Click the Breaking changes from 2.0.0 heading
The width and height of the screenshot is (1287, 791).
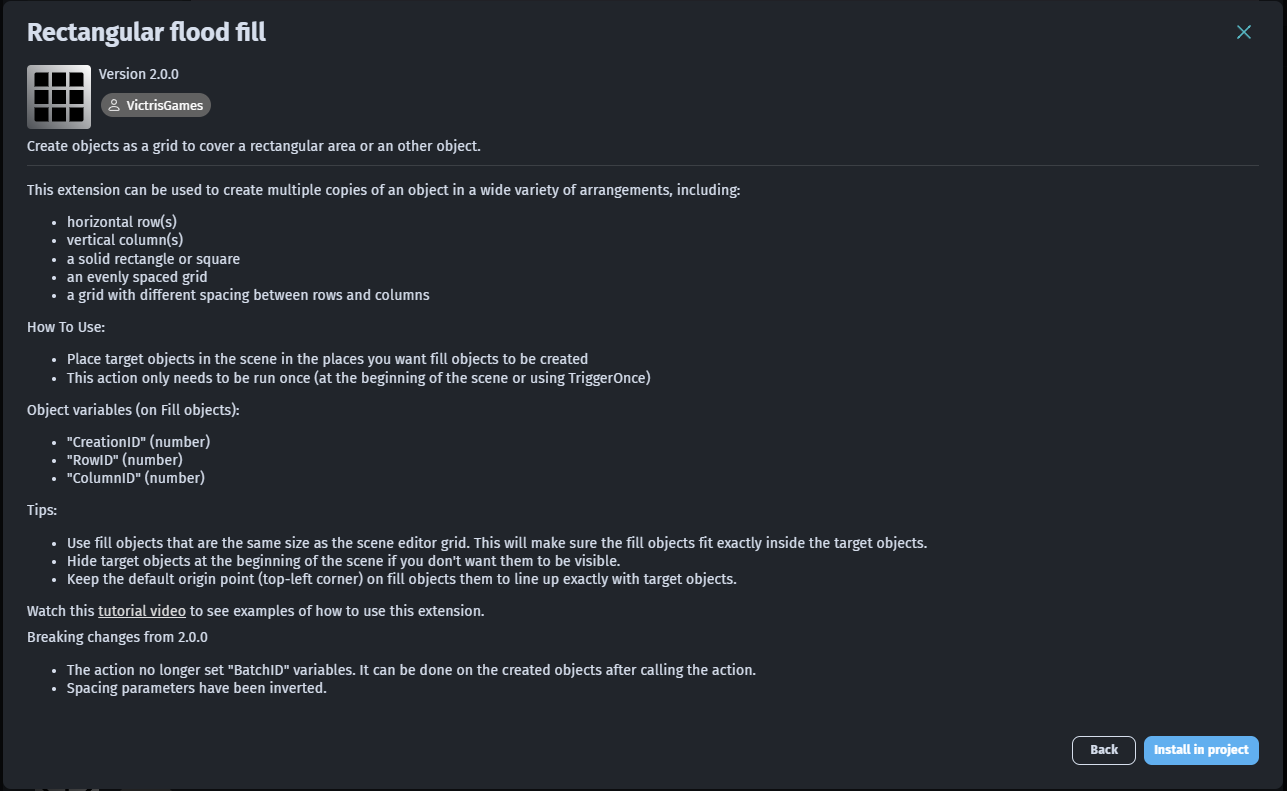tap(117, 637)
